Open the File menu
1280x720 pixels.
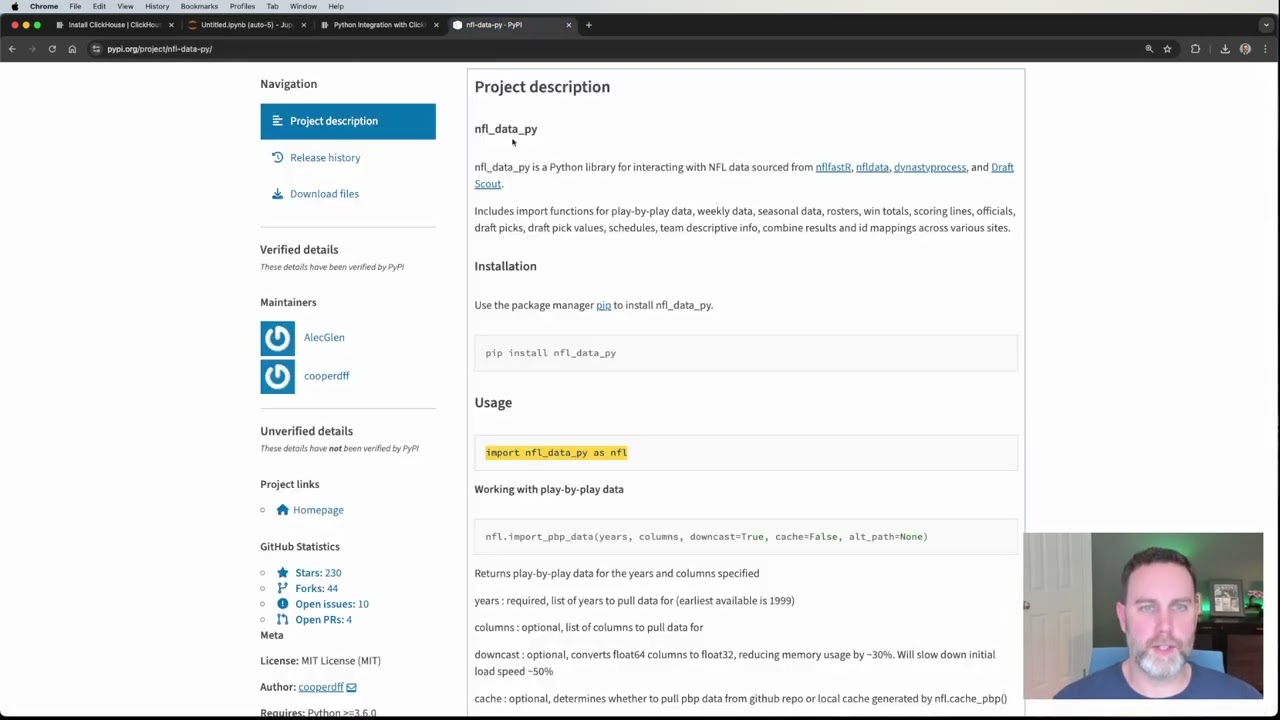point(75,6)
